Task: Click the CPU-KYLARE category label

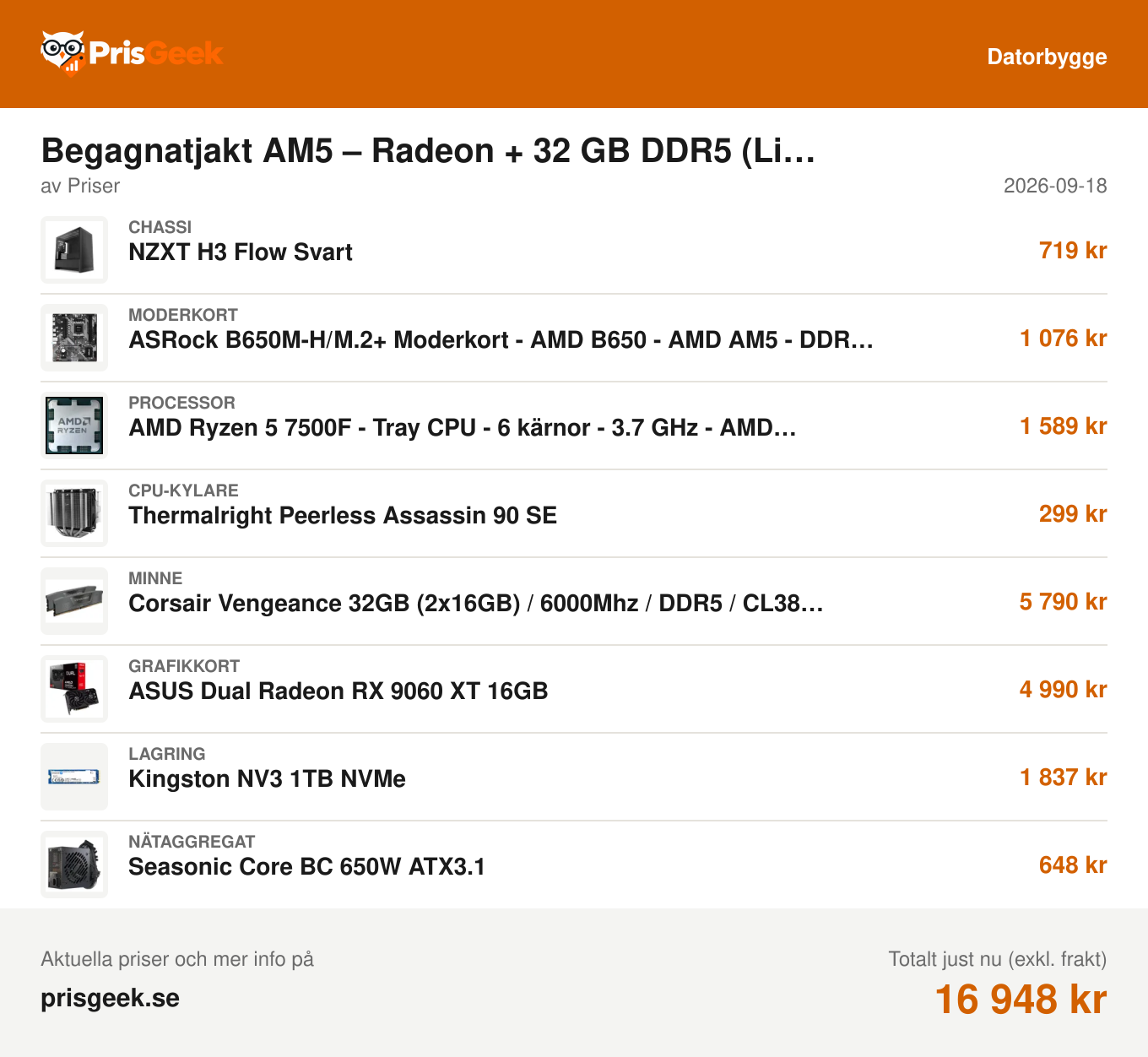Action: 183,491
